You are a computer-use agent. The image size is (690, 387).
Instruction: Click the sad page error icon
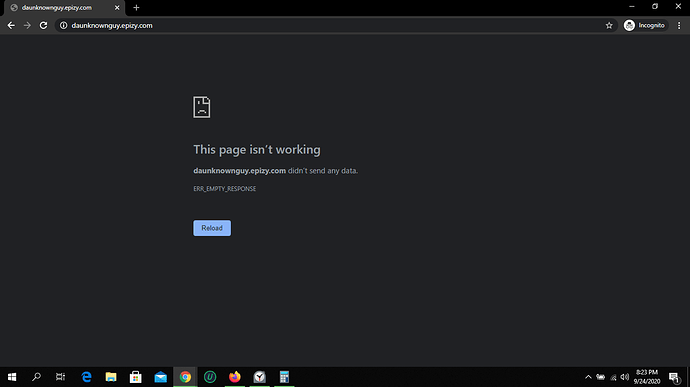tap(202, 107)
